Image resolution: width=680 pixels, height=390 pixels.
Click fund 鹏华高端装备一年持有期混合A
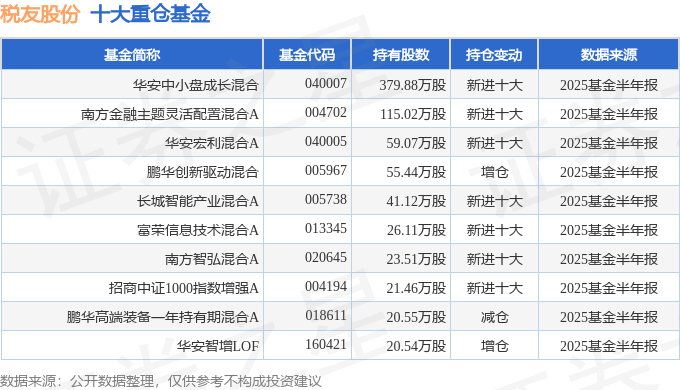click(163, 317)
